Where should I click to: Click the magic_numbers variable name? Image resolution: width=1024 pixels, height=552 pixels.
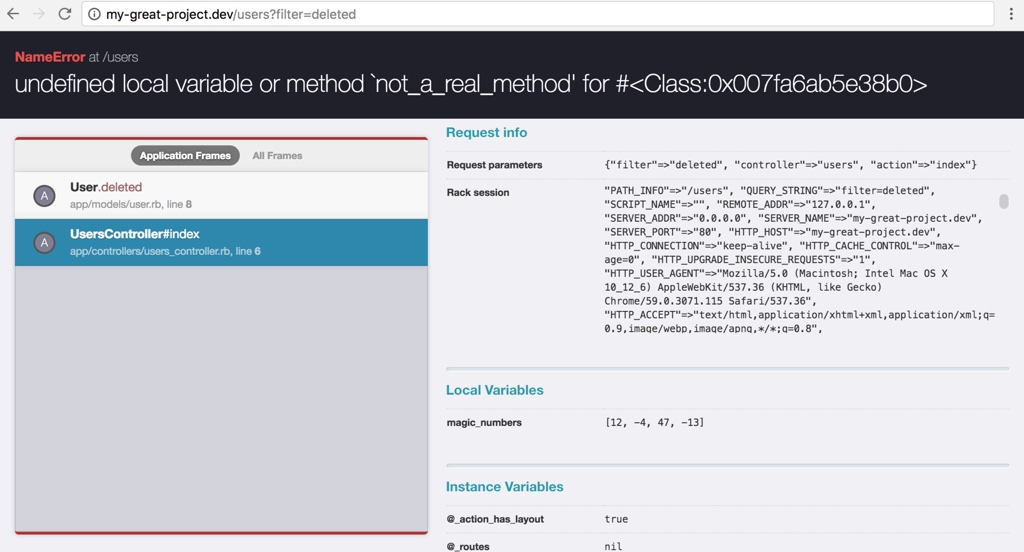pos(484,423)
